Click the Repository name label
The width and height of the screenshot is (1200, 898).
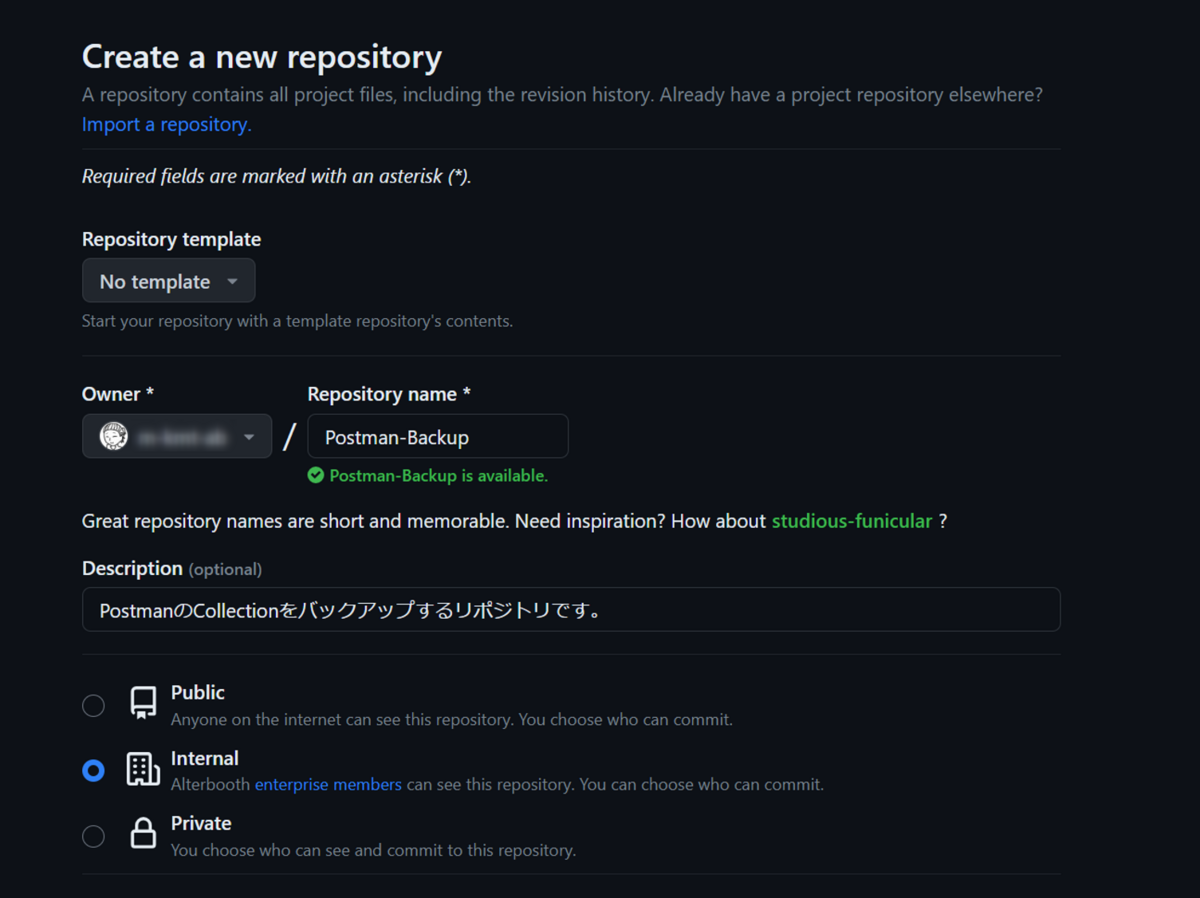tap(389, 394)
